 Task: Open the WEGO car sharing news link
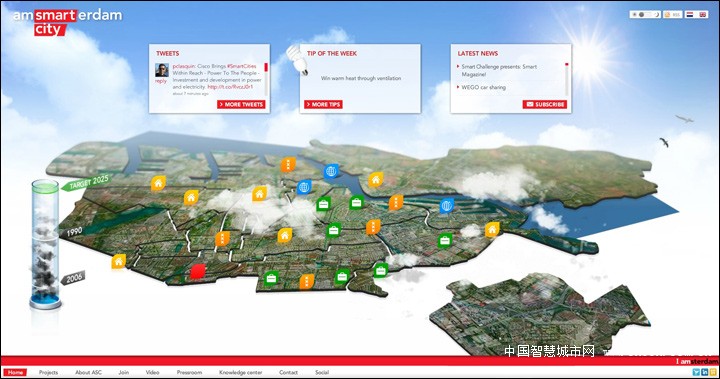coord(483,87)
